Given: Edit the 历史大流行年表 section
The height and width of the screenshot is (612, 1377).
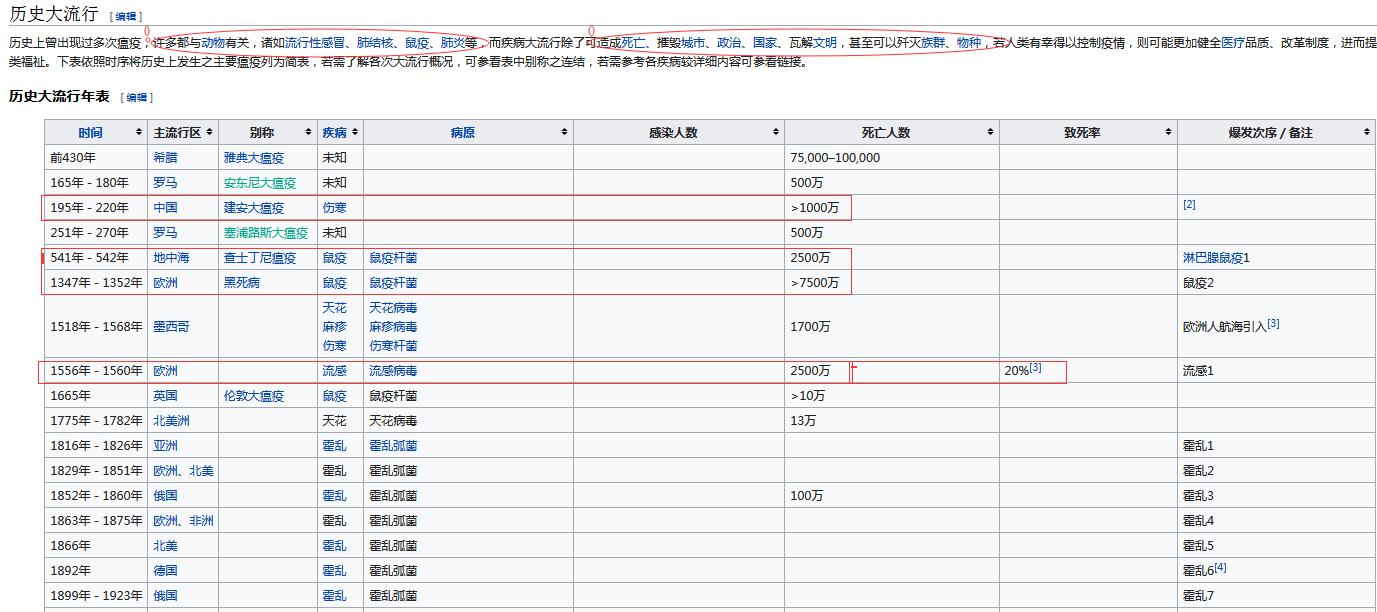Looking at the screenshot, I should (x=136, y=98).
